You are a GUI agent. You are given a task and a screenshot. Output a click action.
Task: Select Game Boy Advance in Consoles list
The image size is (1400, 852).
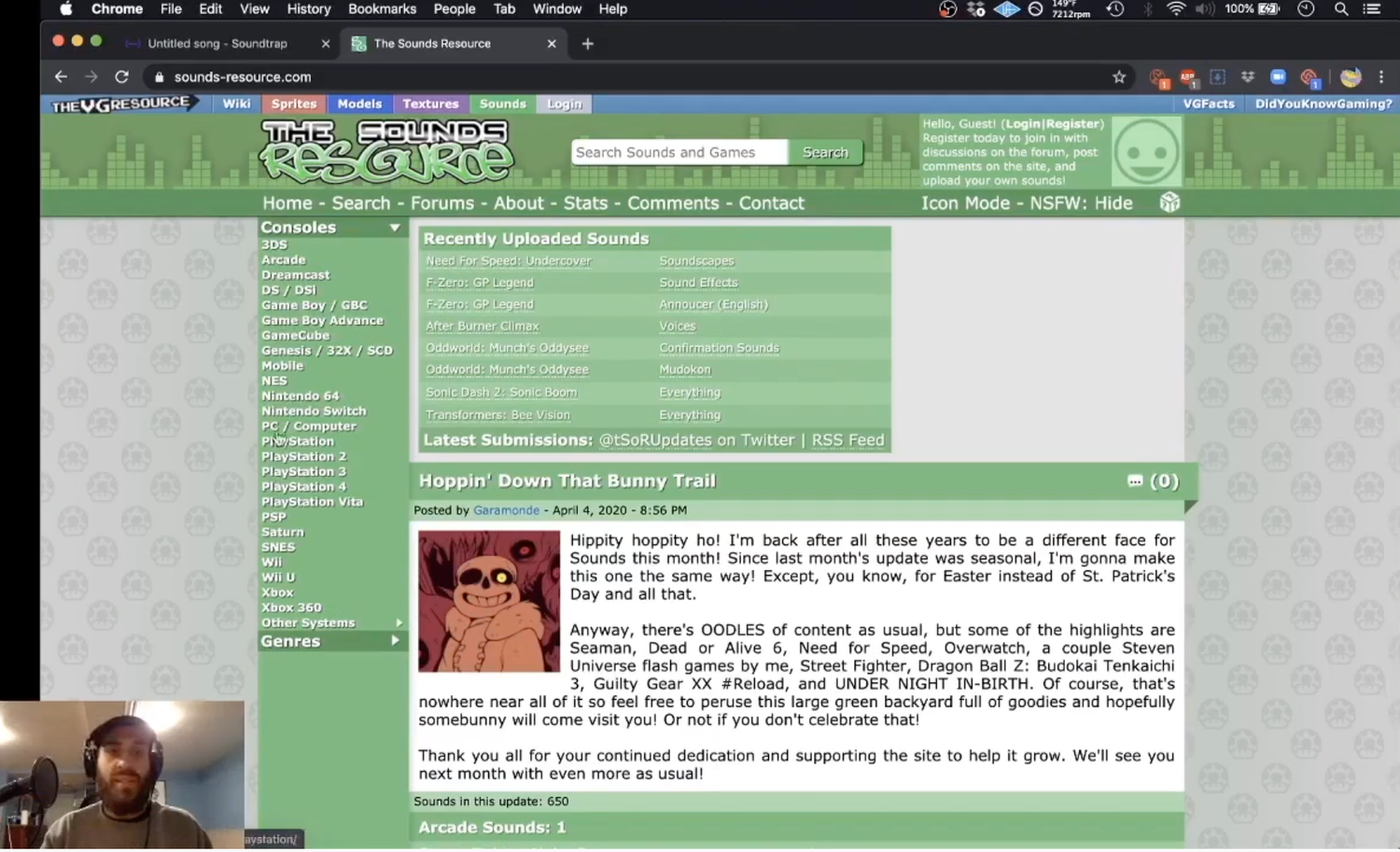pos(322,320)
